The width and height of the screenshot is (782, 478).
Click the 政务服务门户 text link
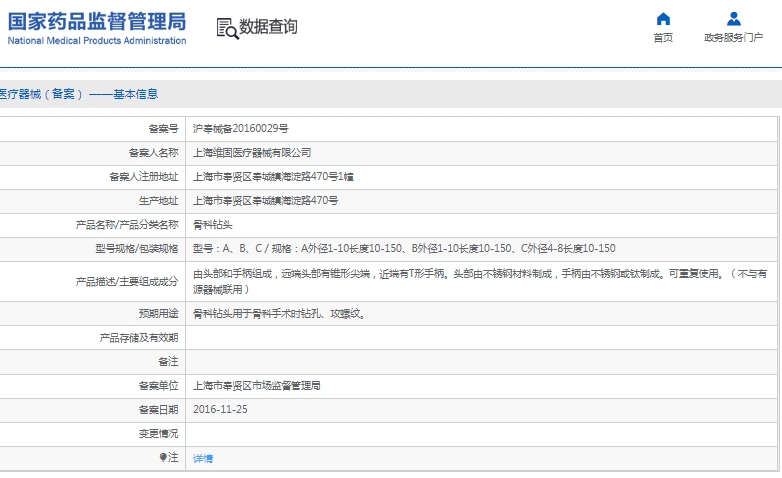734,38
